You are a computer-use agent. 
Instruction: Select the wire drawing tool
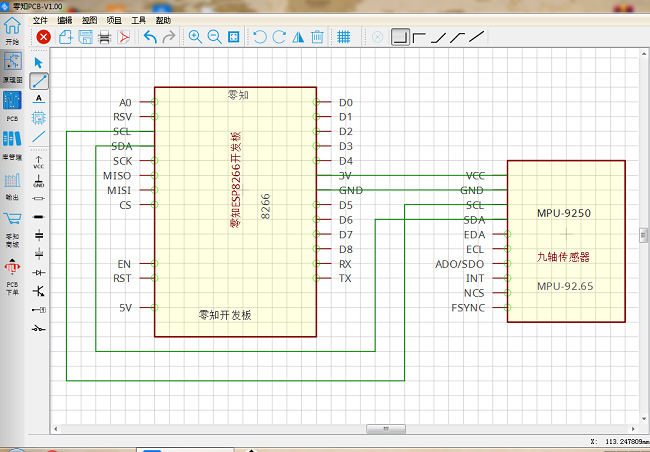(39, 81)
